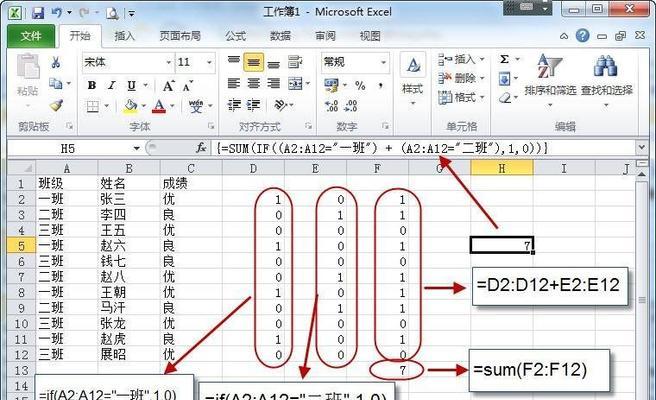
Task: Click the fx Insert Function icon
Action: point(201,148)
